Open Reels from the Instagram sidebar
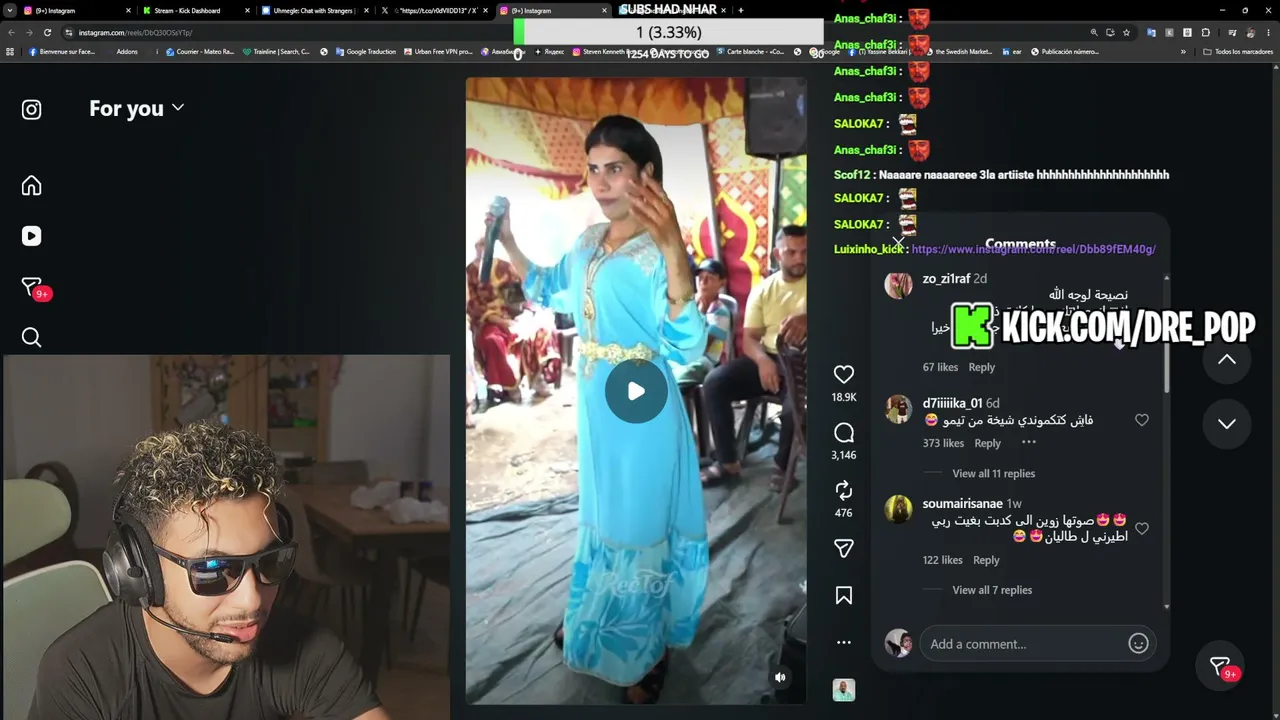 pyautogui.click(x=32, y=236)
